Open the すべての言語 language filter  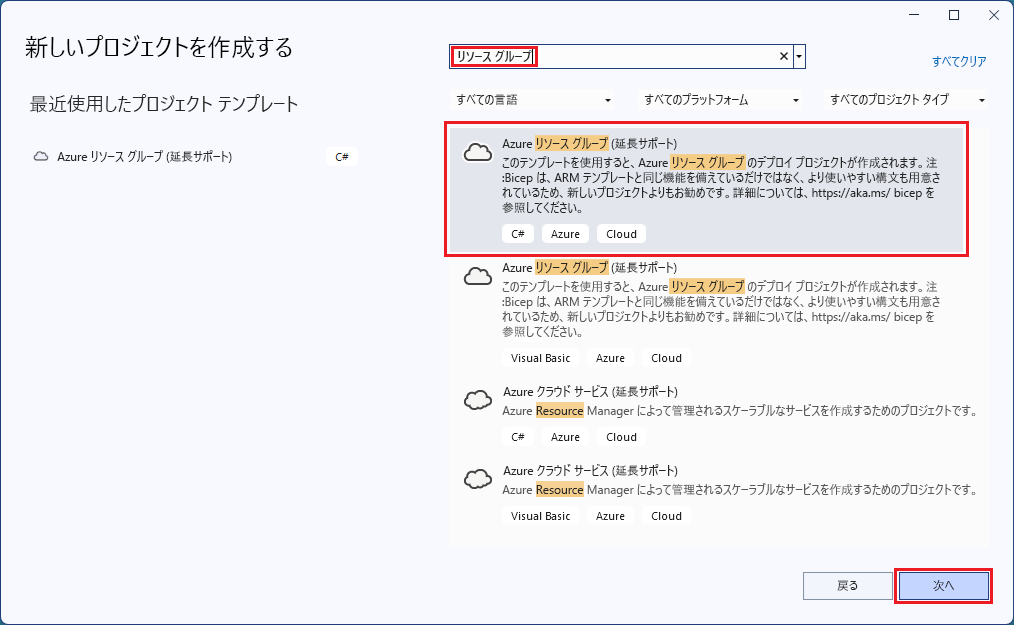click(x=533, y=100)
